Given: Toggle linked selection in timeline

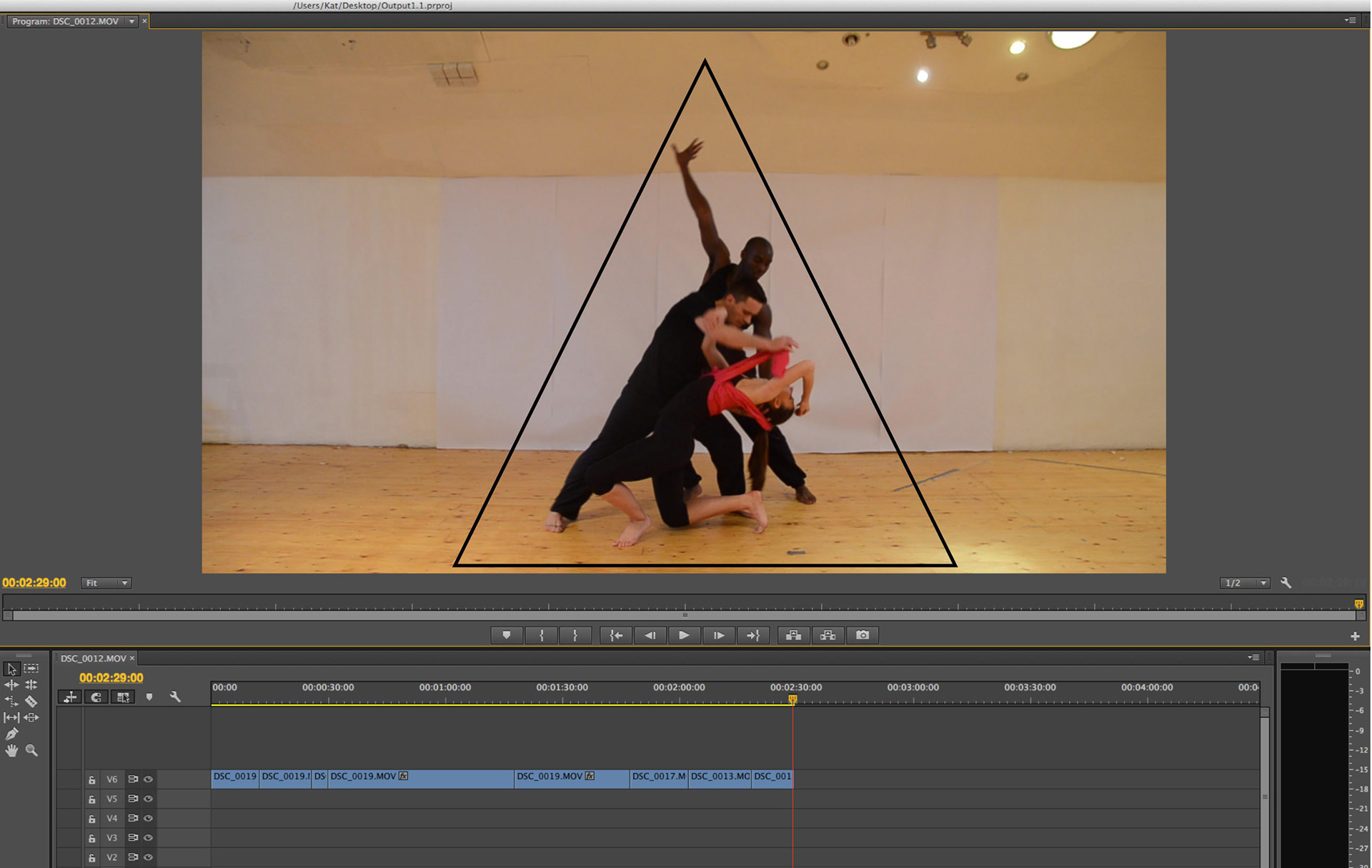Looking at the screenshot, I should [x=123, y=697].
